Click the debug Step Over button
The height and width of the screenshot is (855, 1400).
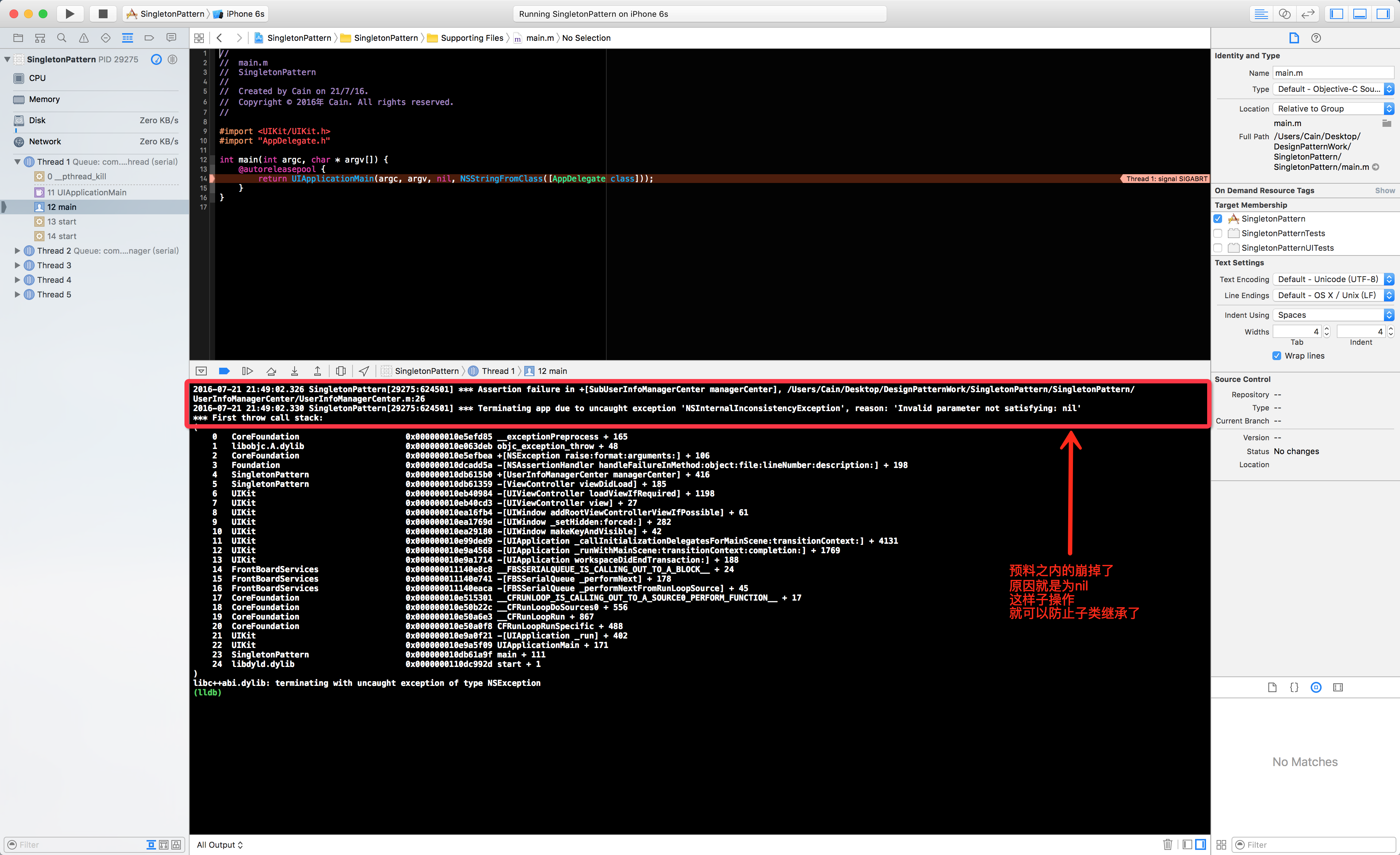[x=271, y=371]
